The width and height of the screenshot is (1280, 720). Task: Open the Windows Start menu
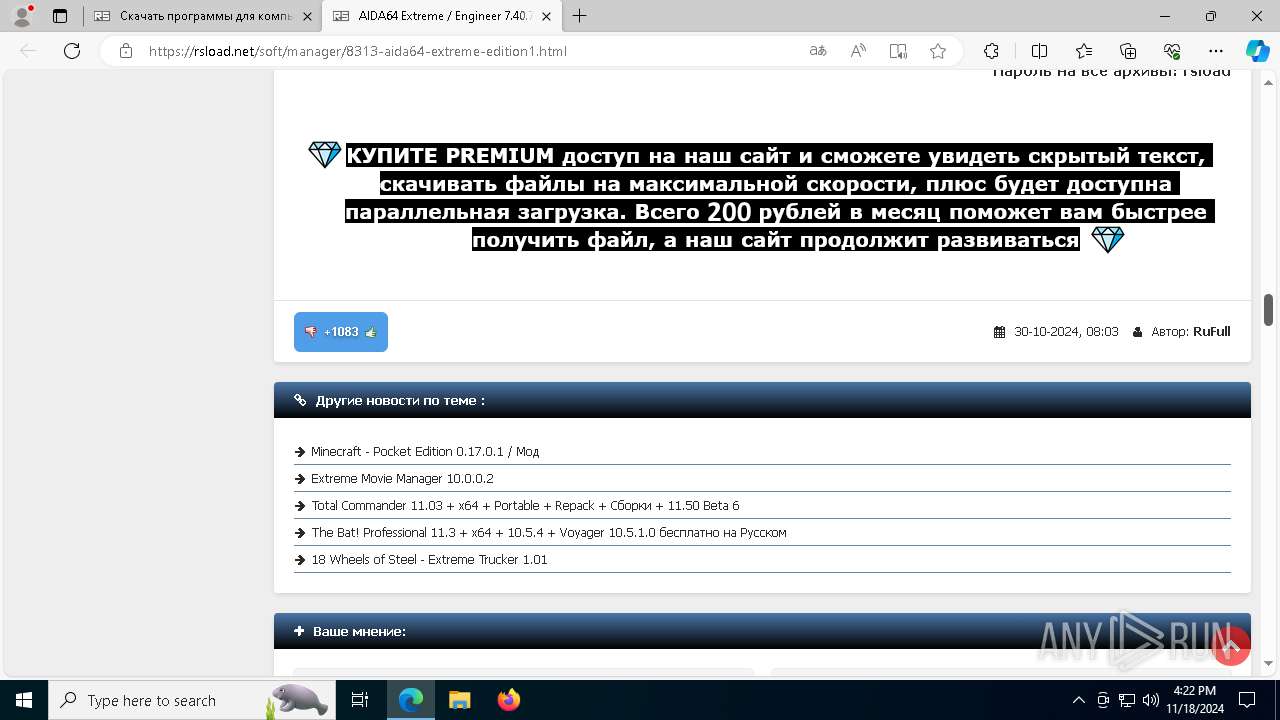pyautogui.click(x=24, y=700)
